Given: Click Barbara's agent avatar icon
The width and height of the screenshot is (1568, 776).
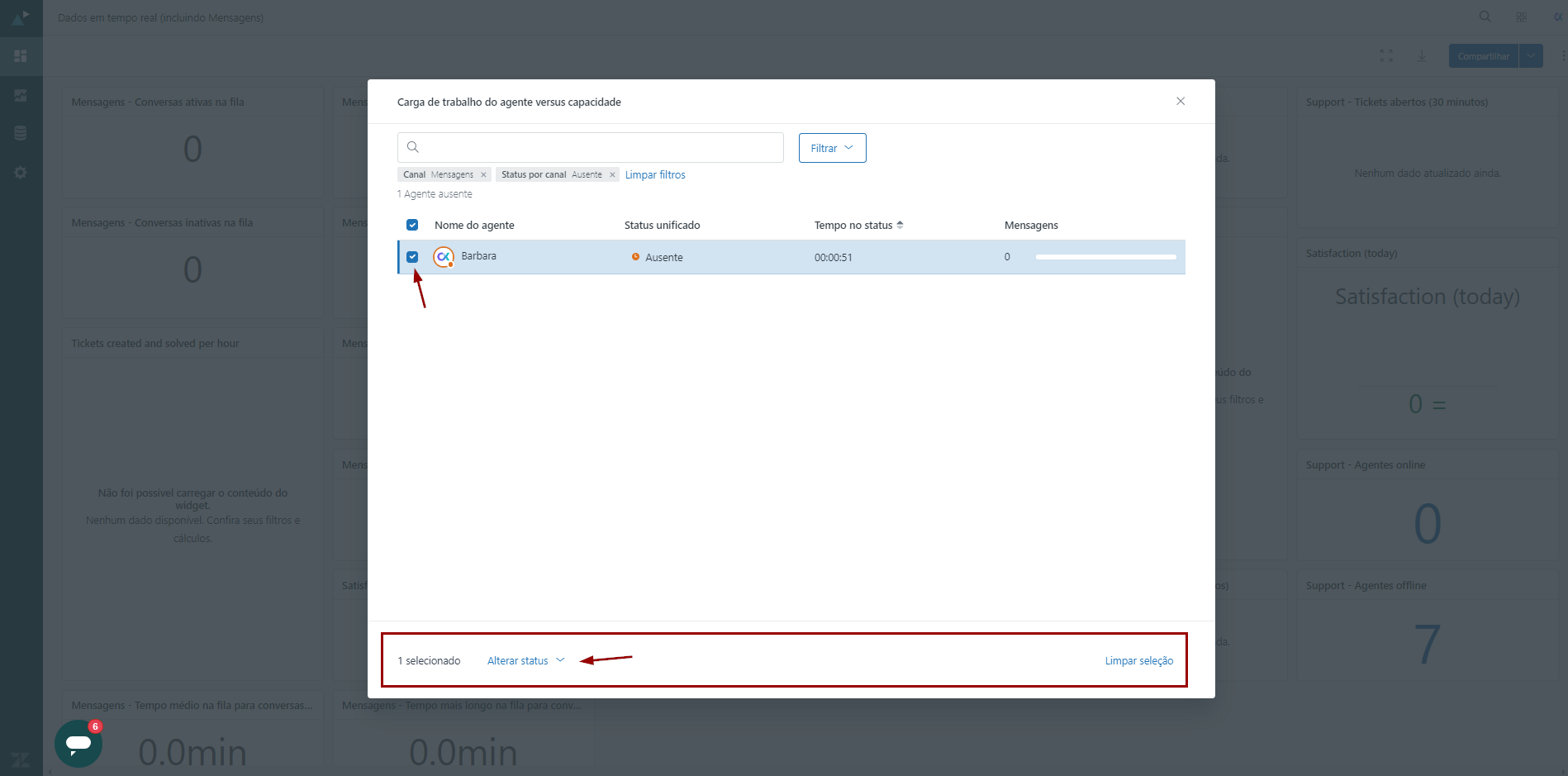Looking at the screenshot, I should pos(444,257).
